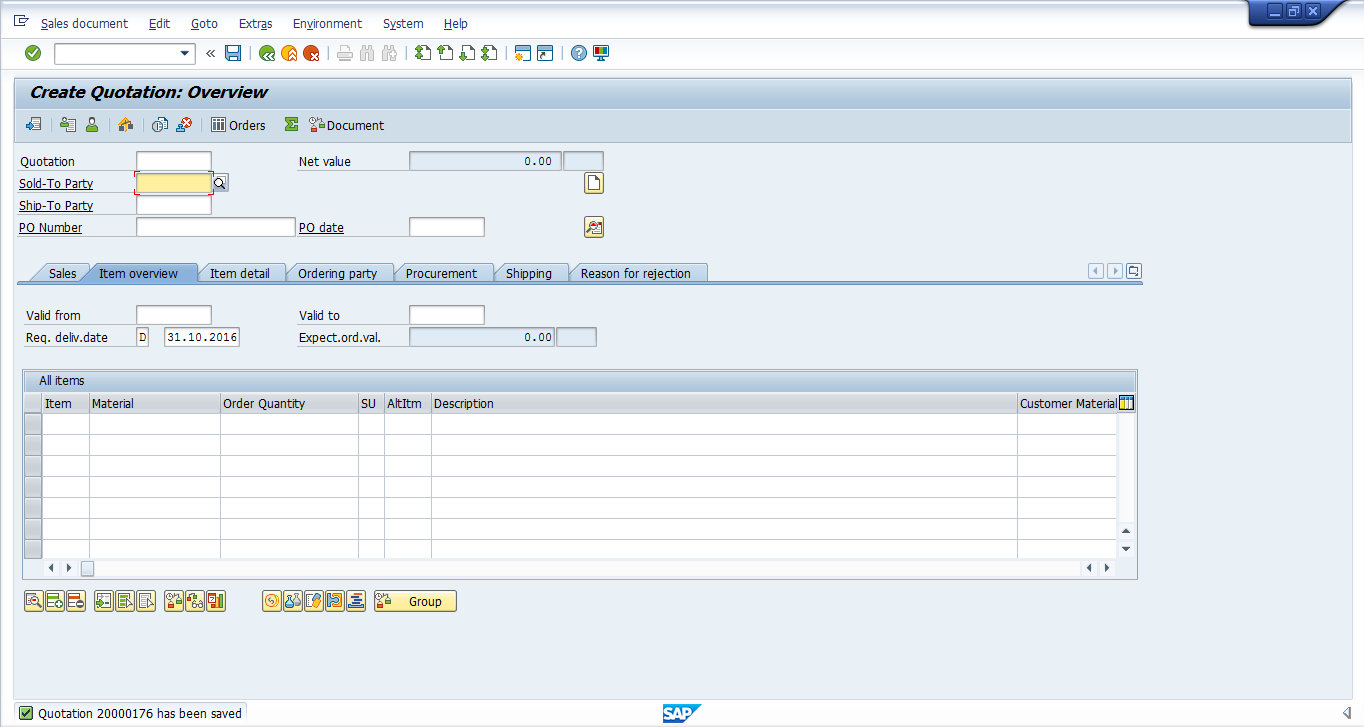Viewport: 1364px width, 727px height.
Task: Click the magnifier item details icon below table
Action: [x=34, y=601]
